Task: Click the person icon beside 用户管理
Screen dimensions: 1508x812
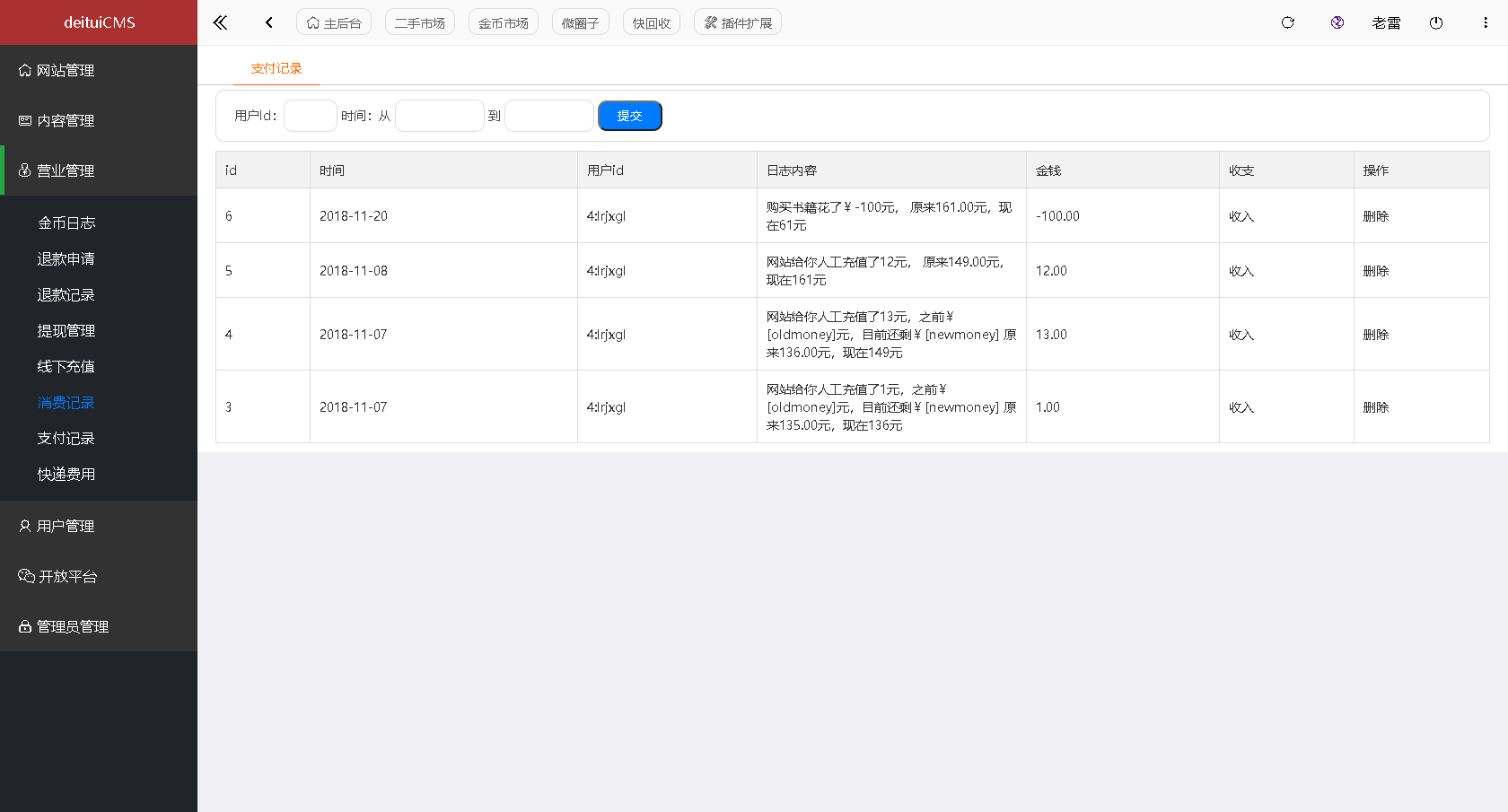Action: click(23, 526)
